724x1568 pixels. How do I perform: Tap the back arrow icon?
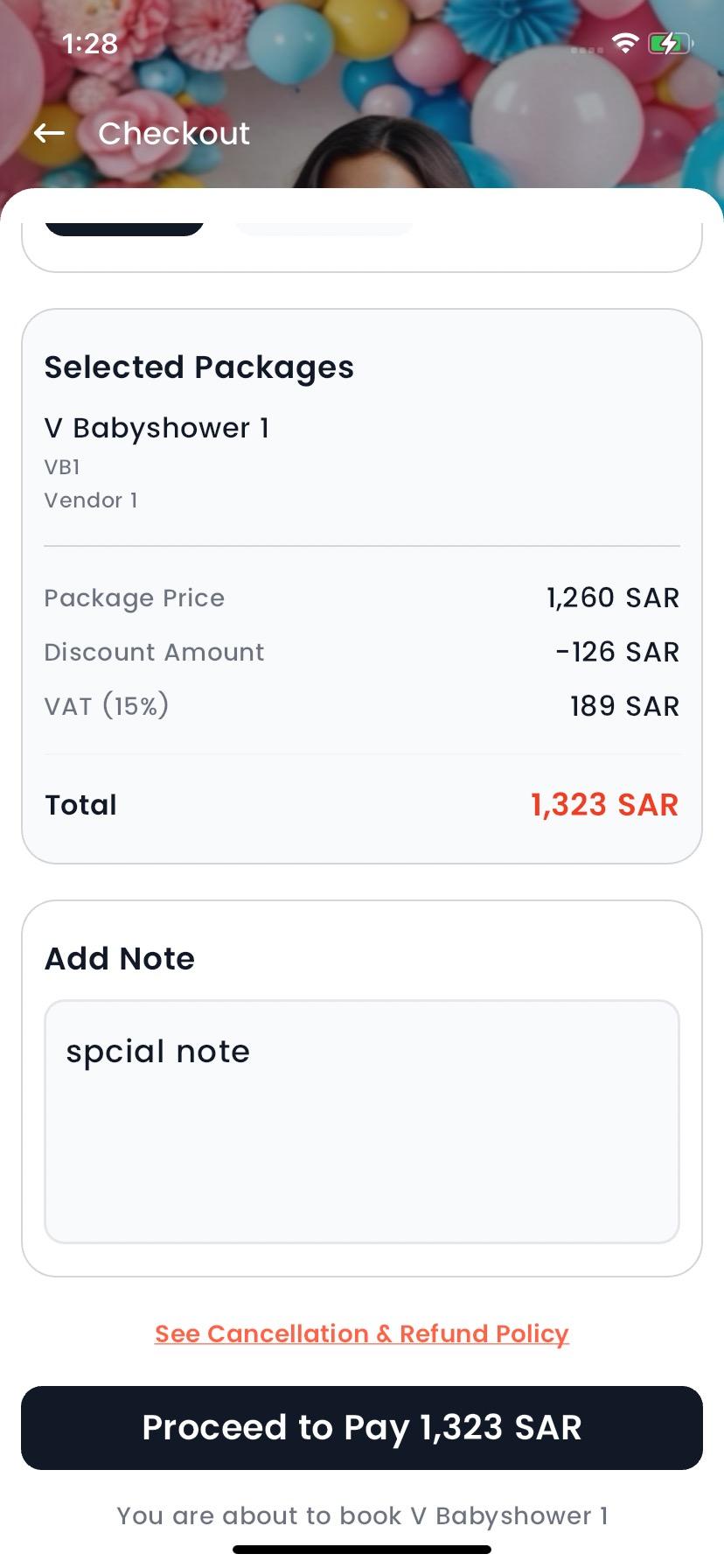tap(50, 133)
